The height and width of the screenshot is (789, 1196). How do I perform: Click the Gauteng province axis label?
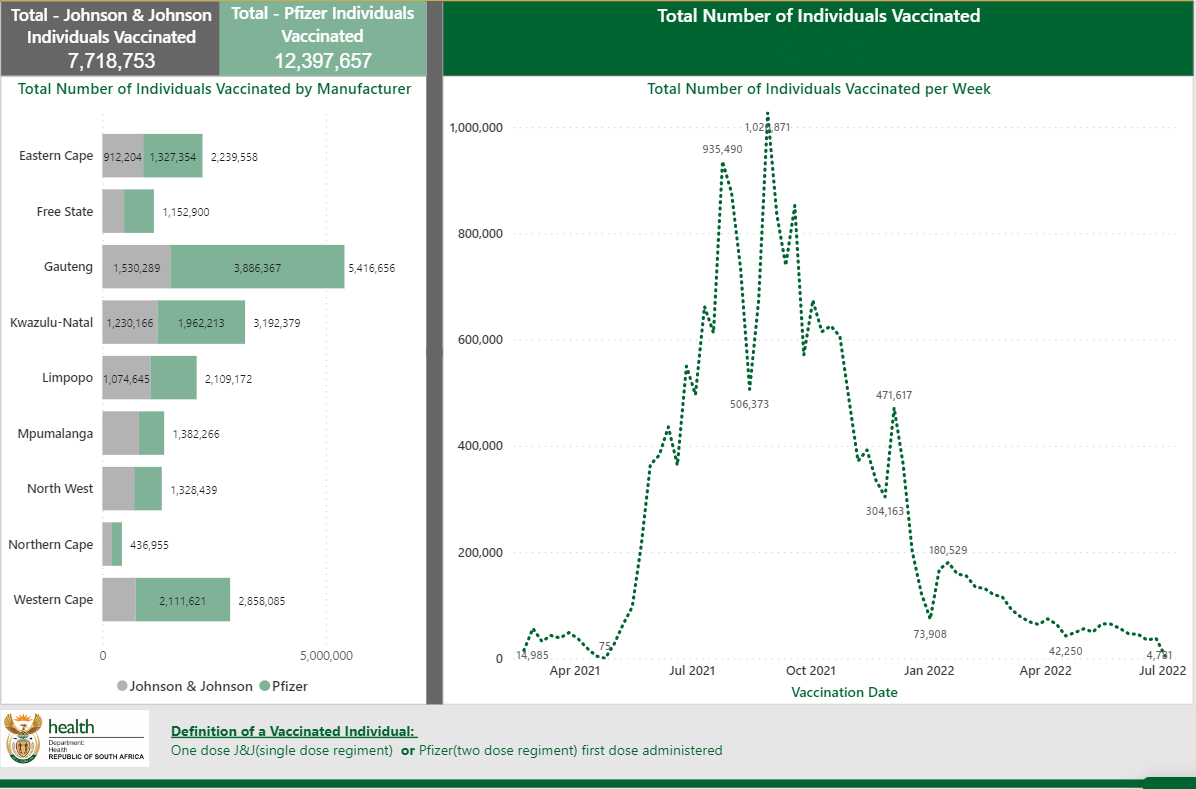point(69,266)
